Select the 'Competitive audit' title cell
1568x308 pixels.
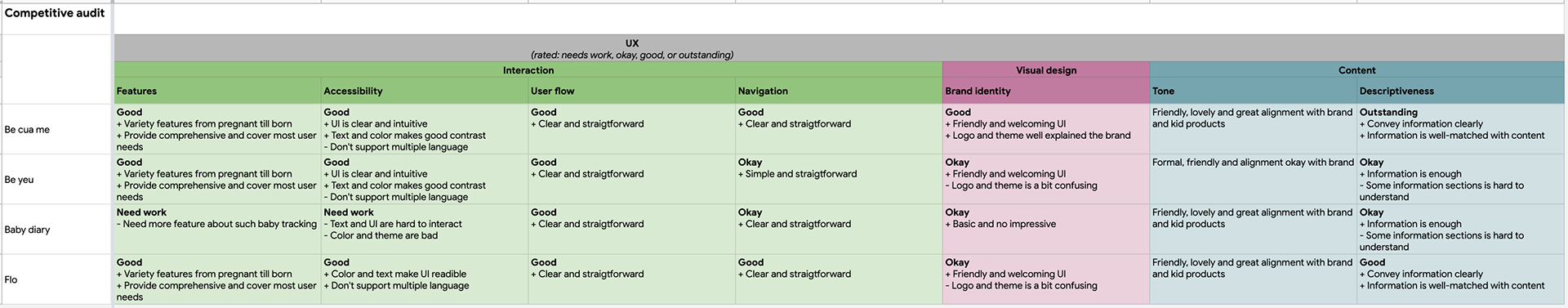[56, 19]
